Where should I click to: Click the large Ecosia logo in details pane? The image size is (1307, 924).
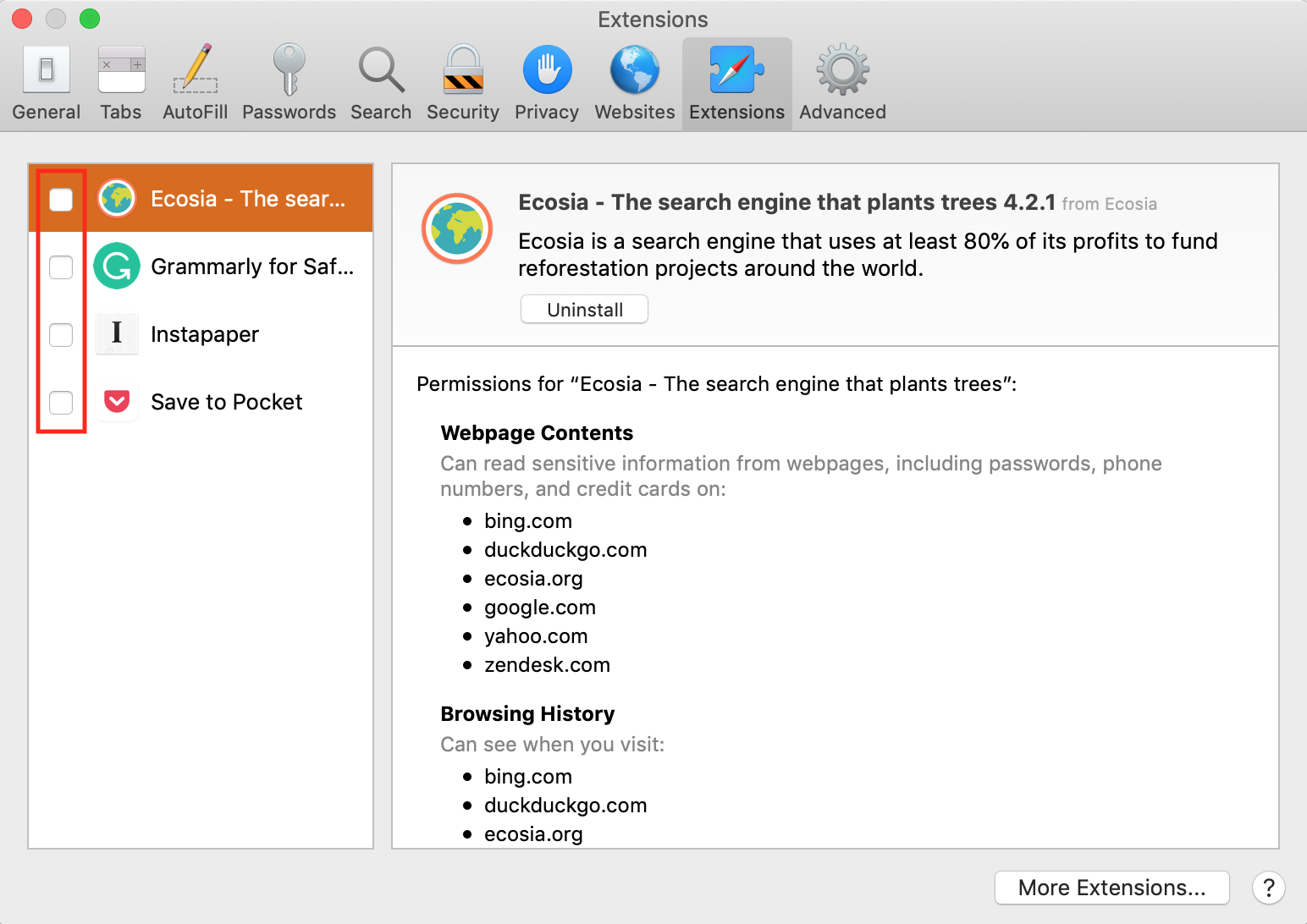tap(457, 228)
